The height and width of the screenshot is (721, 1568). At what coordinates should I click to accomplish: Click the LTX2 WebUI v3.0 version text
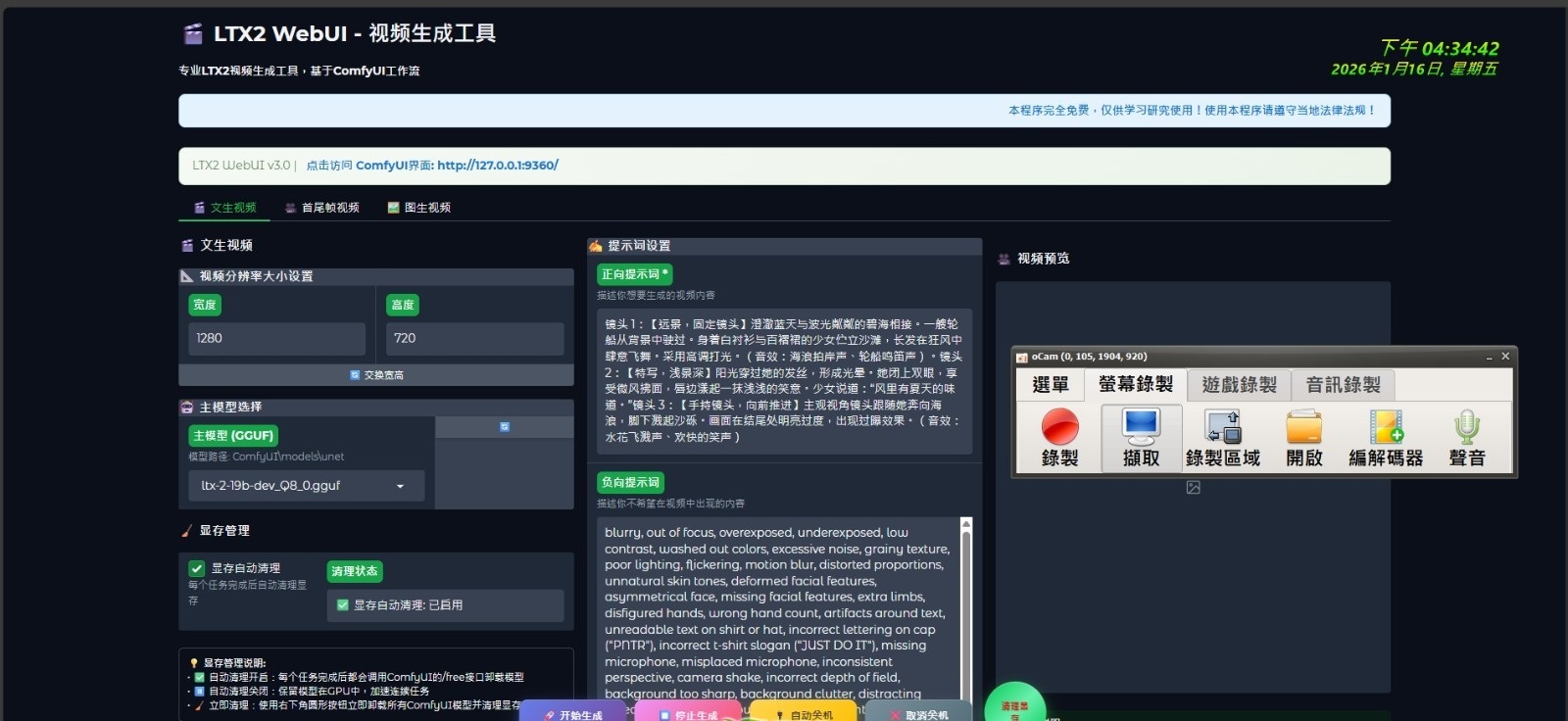(x=241, y=166)
